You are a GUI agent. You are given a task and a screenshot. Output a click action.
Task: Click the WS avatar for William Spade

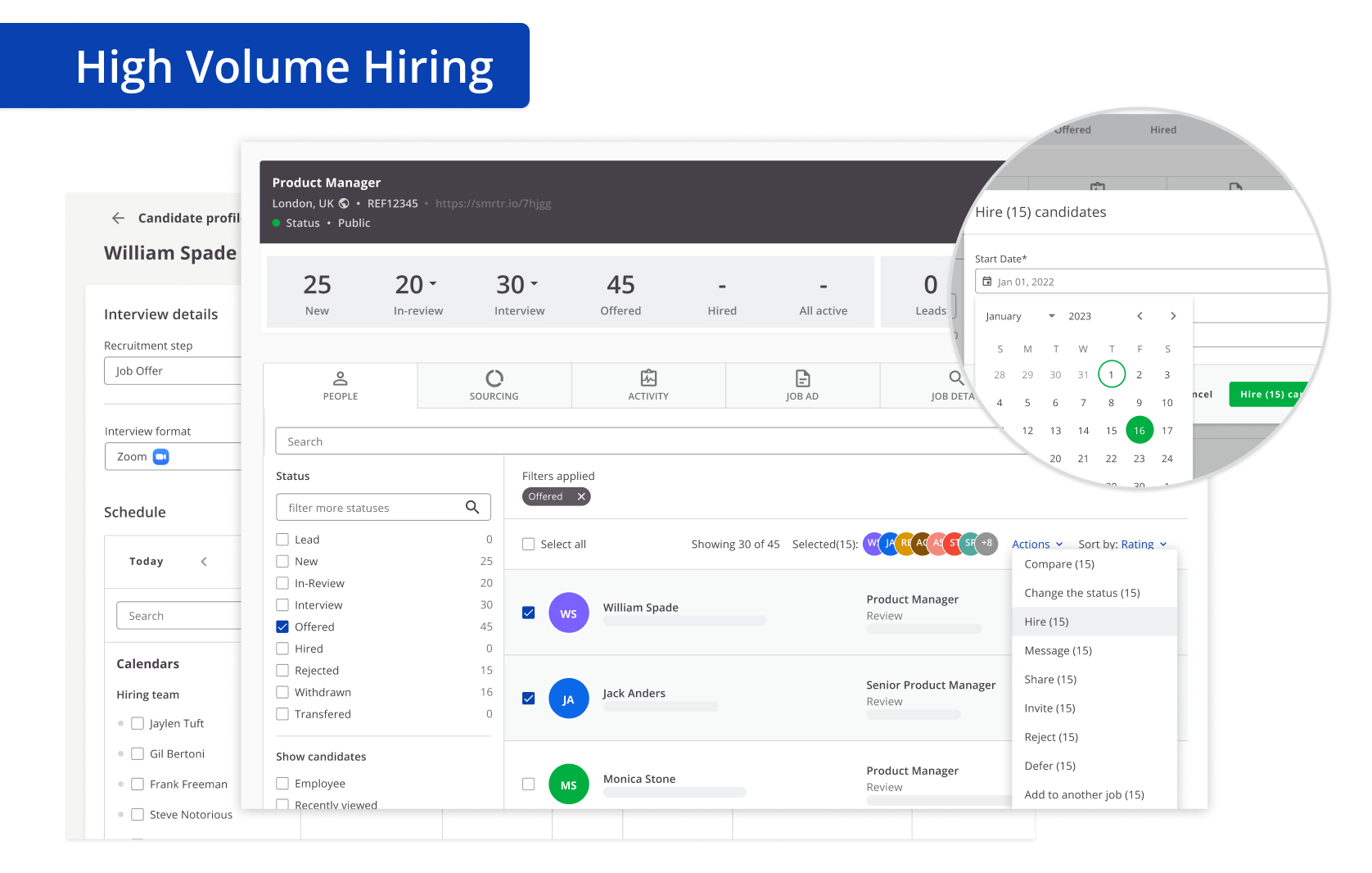(569, 613)
